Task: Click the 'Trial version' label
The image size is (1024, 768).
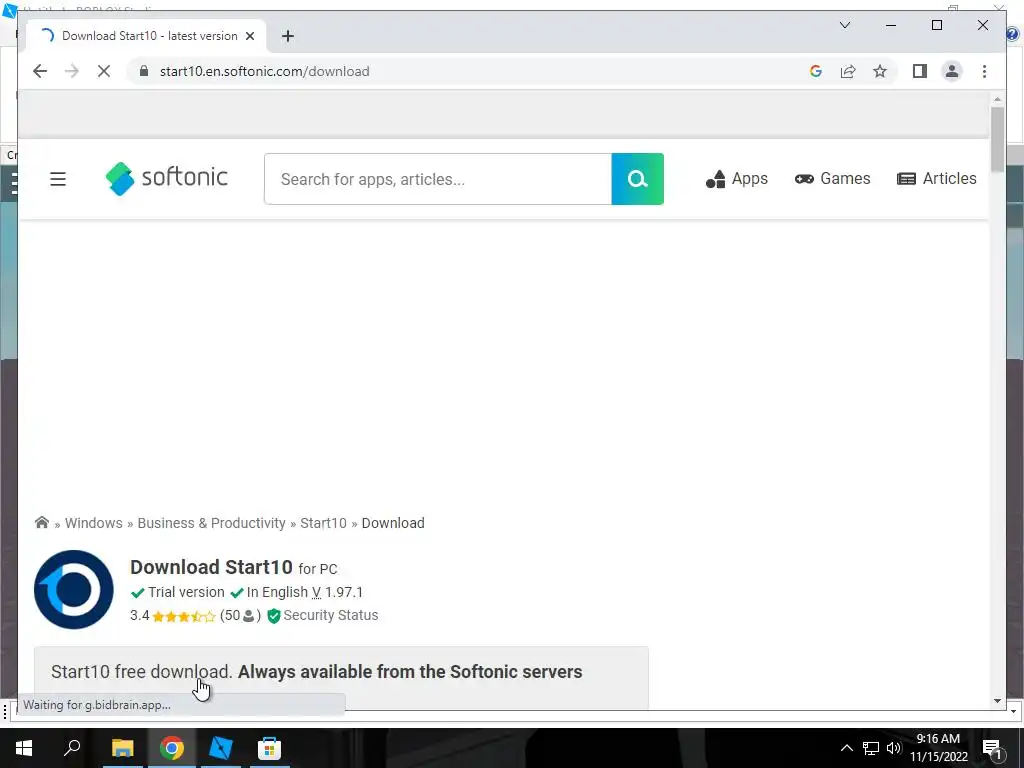Action: coord(186,592)
